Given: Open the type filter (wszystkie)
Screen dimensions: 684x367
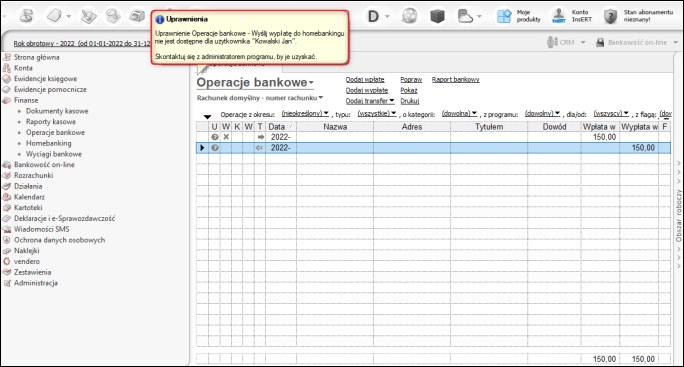Looking at the screenshot, I should pos(377,113).
